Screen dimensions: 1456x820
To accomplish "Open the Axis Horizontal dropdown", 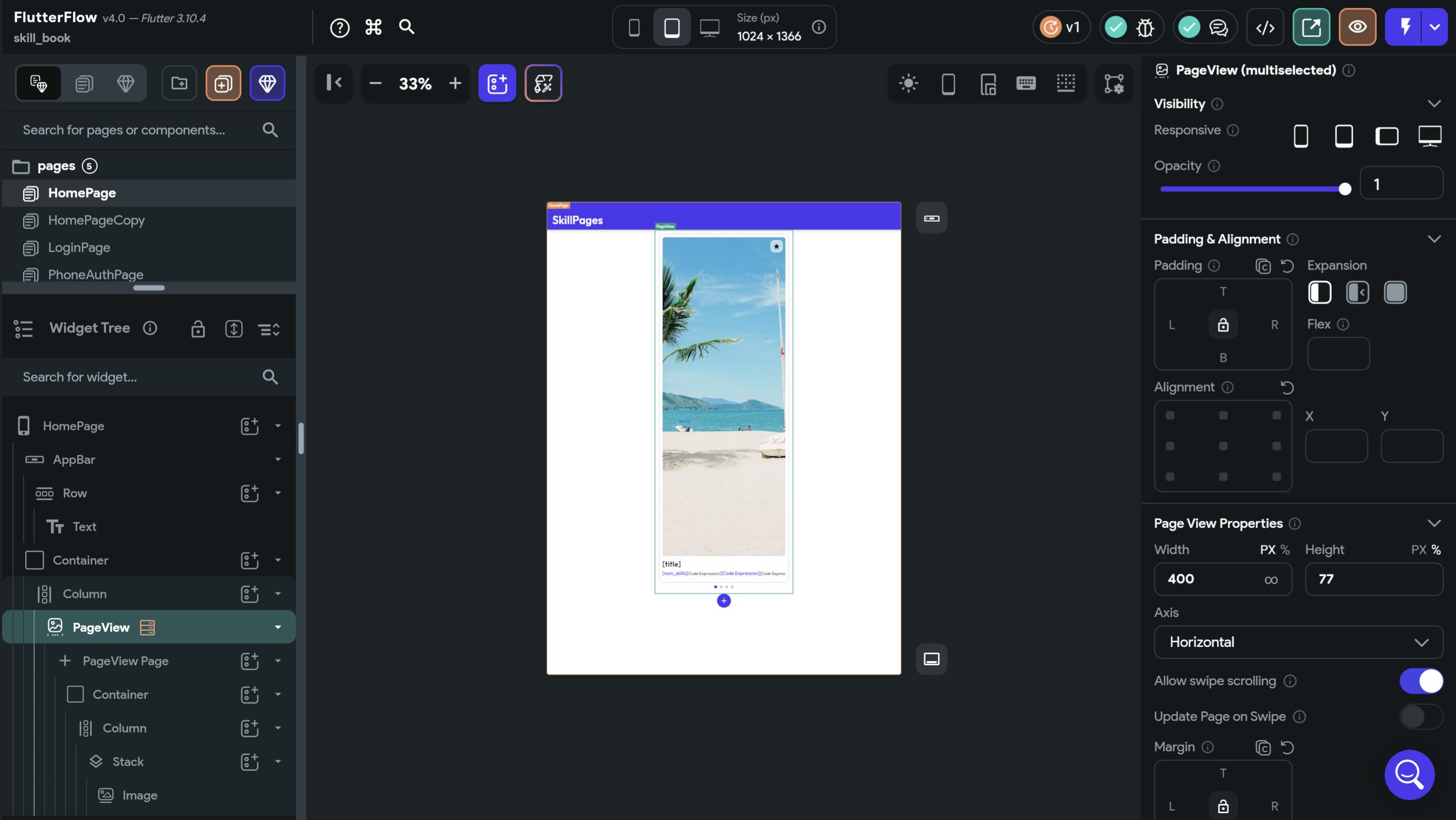I will [1298, 642].
